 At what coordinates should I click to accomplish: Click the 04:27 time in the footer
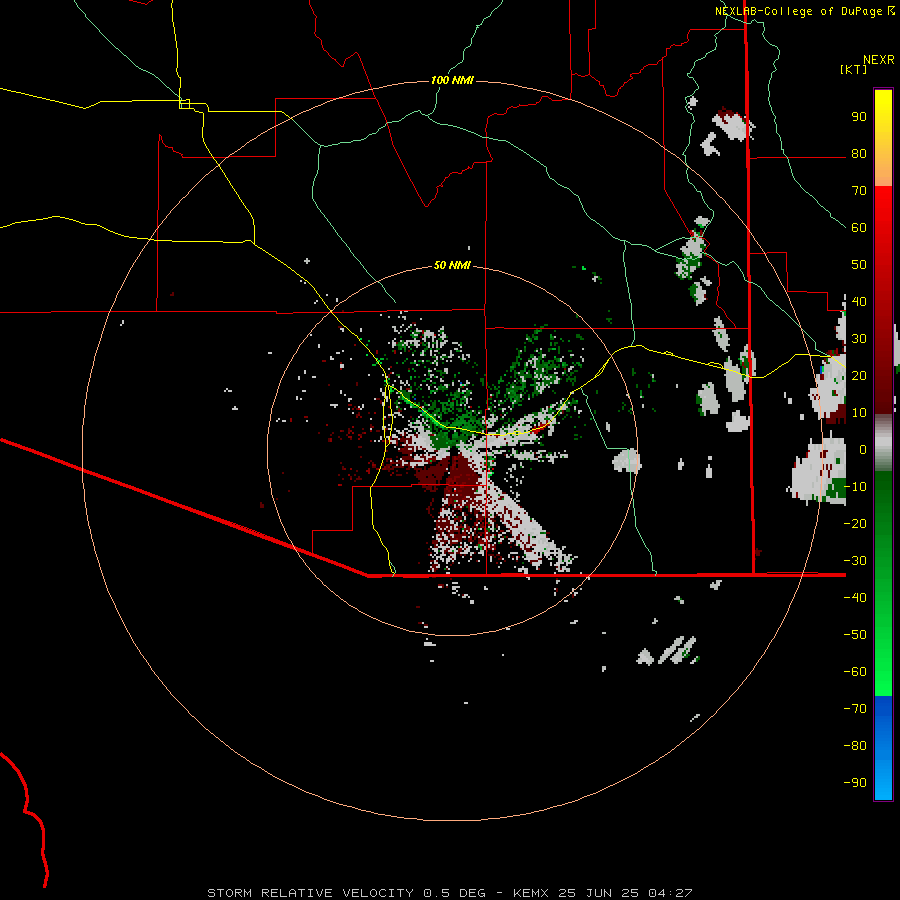[x=670, y=893]
